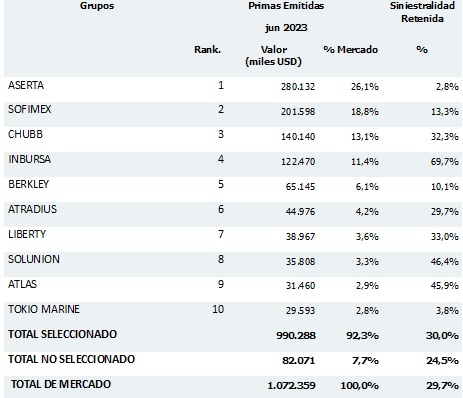Click ATRADIUS rank number 6

click(221, 209)
